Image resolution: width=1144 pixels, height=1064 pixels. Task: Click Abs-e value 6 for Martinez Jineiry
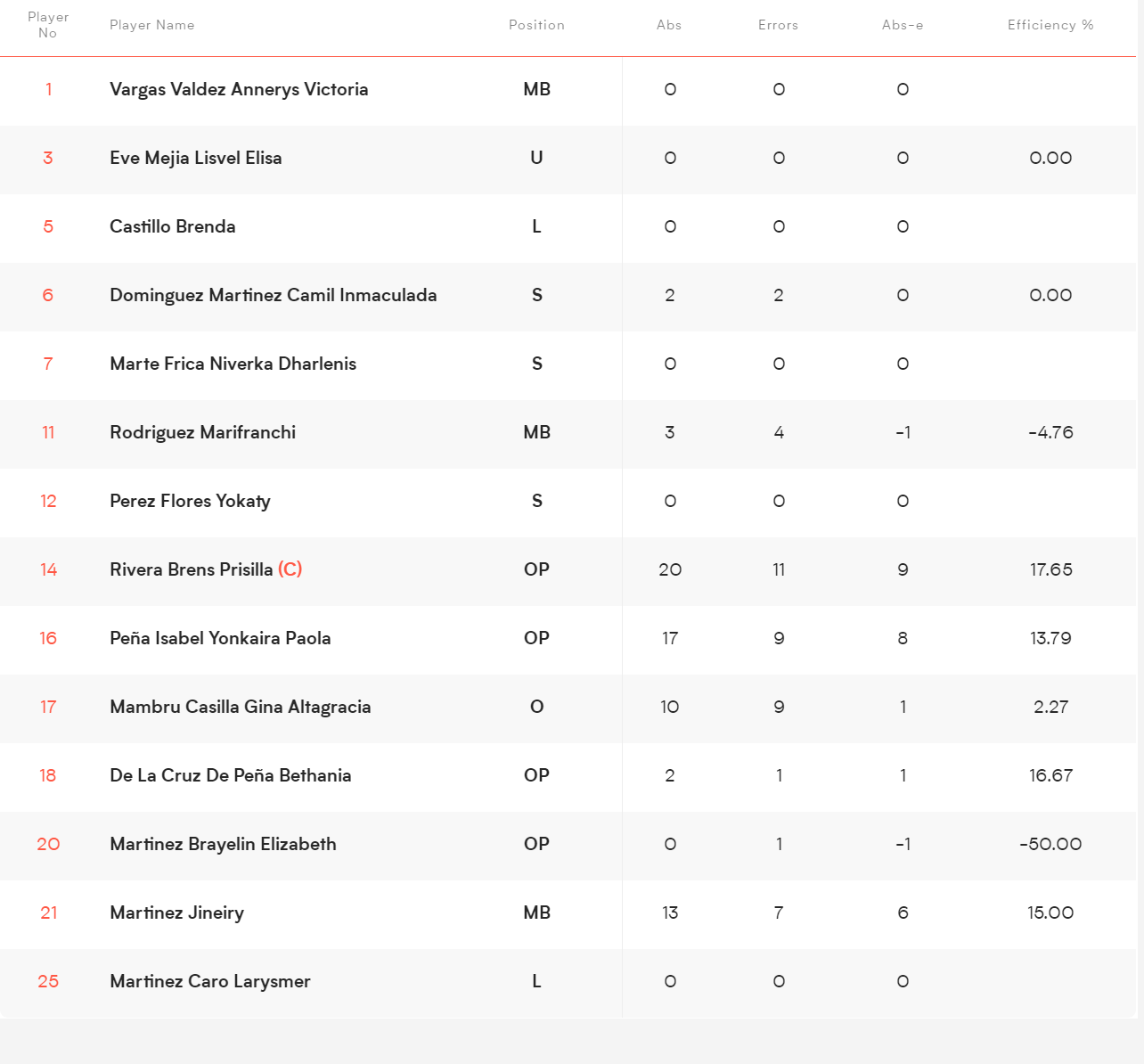pyautogui.click(x=903, y=913)
